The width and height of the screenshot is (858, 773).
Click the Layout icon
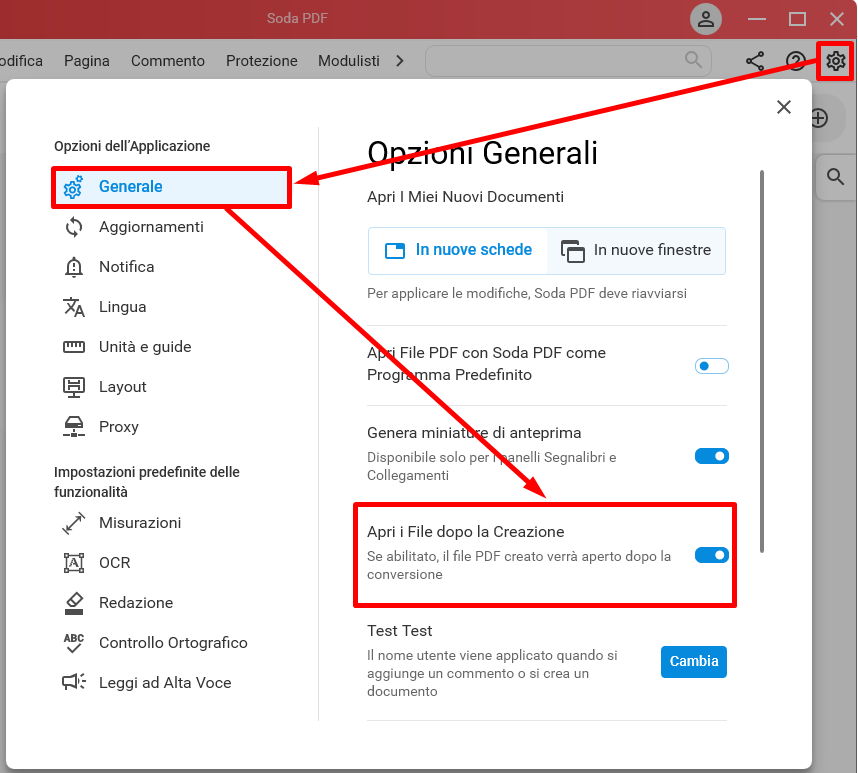click(74, 387)
